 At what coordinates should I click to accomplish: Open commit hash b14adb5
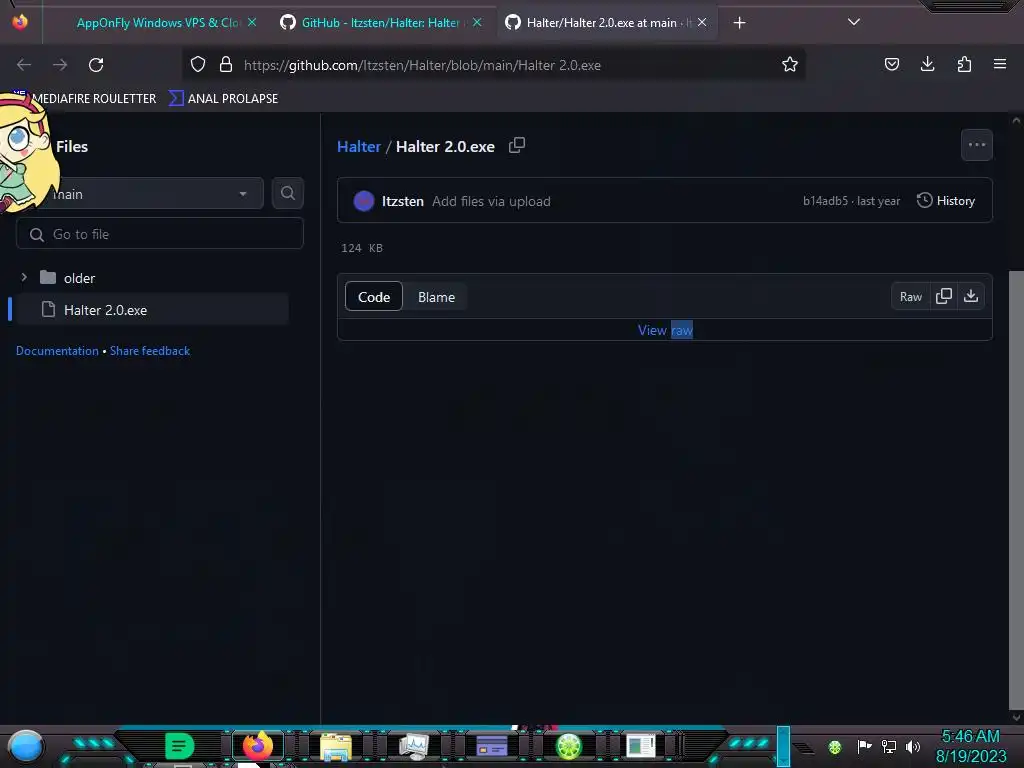click(x=825, y=200)
